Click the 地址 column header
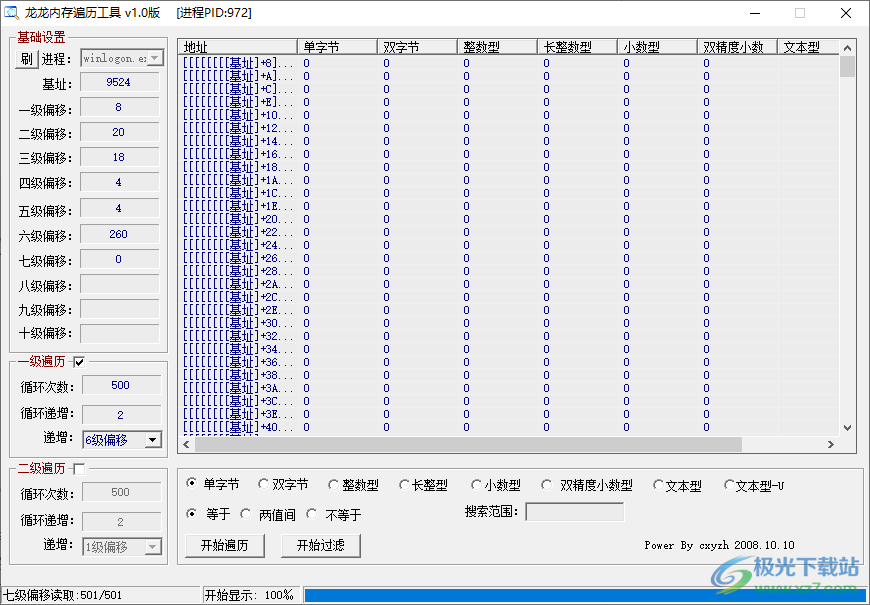The height and width of the screenshot is (605, 870). coord(234,45)
